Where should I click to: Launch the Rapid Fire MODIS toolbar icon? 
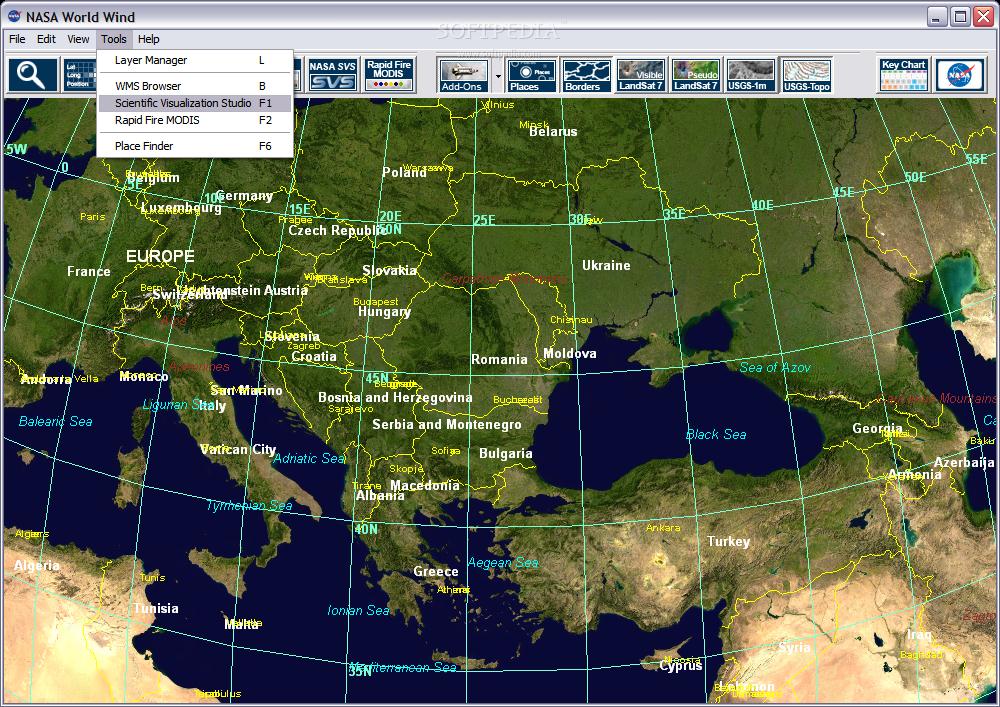click(389, 75)
